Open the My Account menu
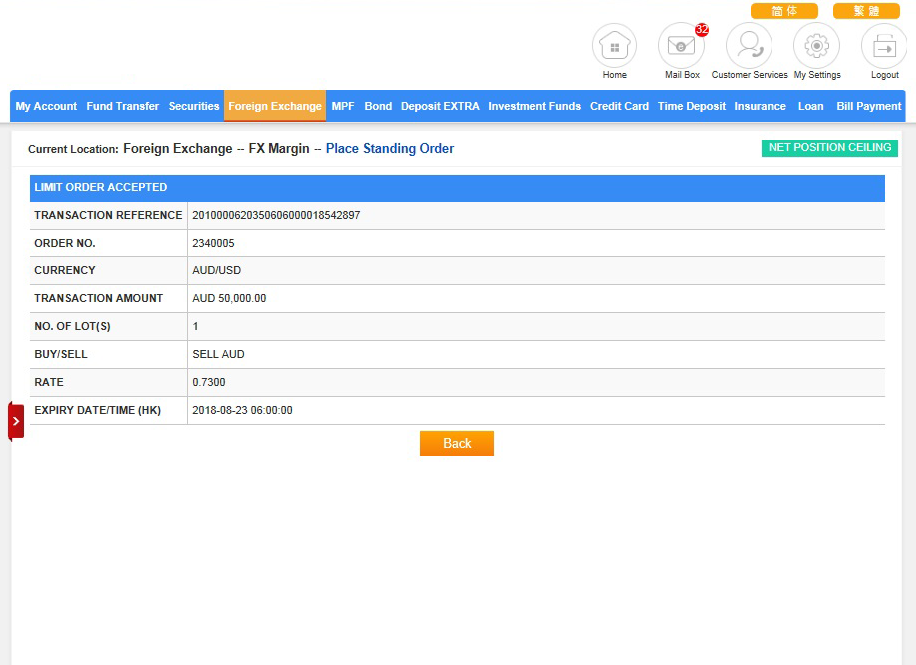 [x=46, y=106]
